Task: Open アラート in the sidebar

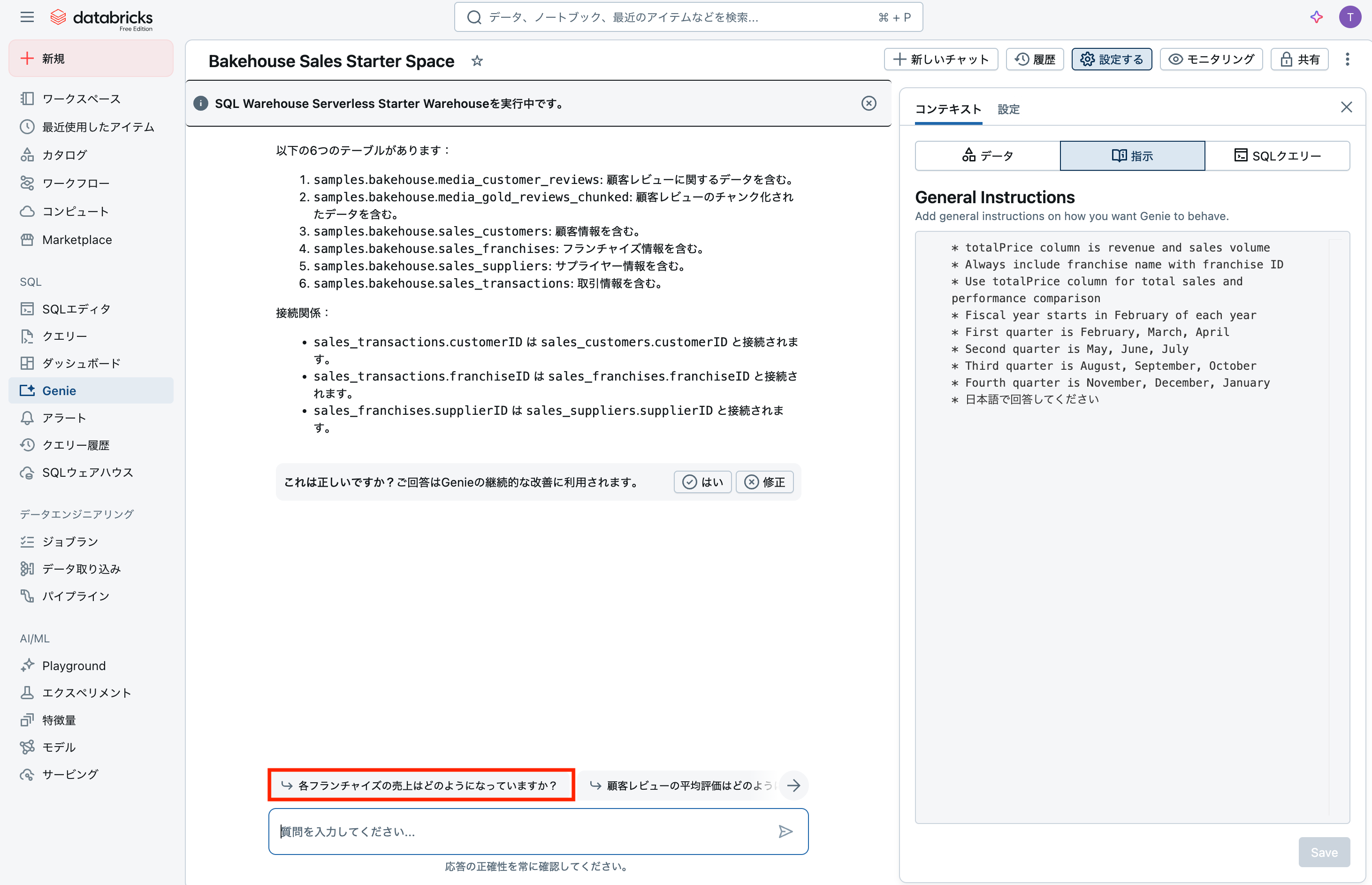Action: click(x=91, y=418)
